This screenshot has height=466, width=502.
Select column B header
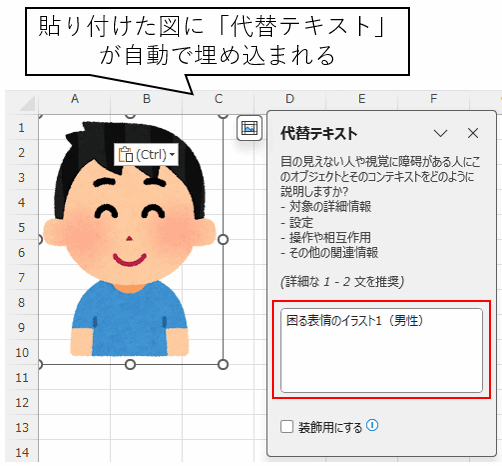click(147, 99)
